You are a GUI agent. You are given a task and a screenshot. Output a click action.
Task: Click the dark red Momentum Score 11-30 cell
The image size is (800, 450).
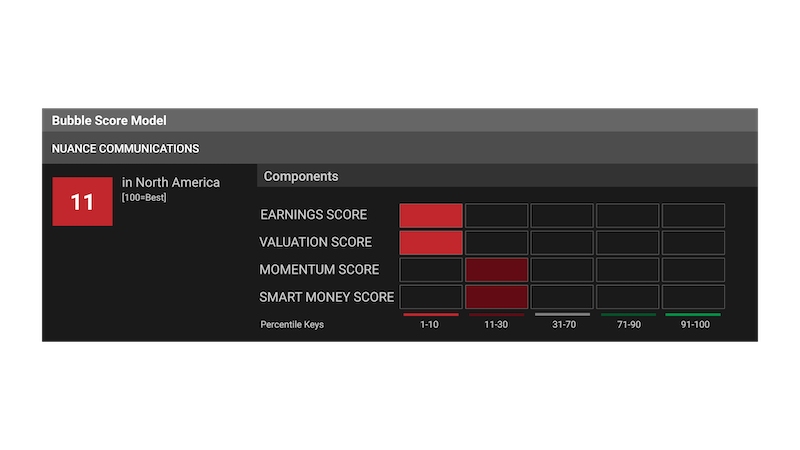pyautogui.click(x=496, y=270)
